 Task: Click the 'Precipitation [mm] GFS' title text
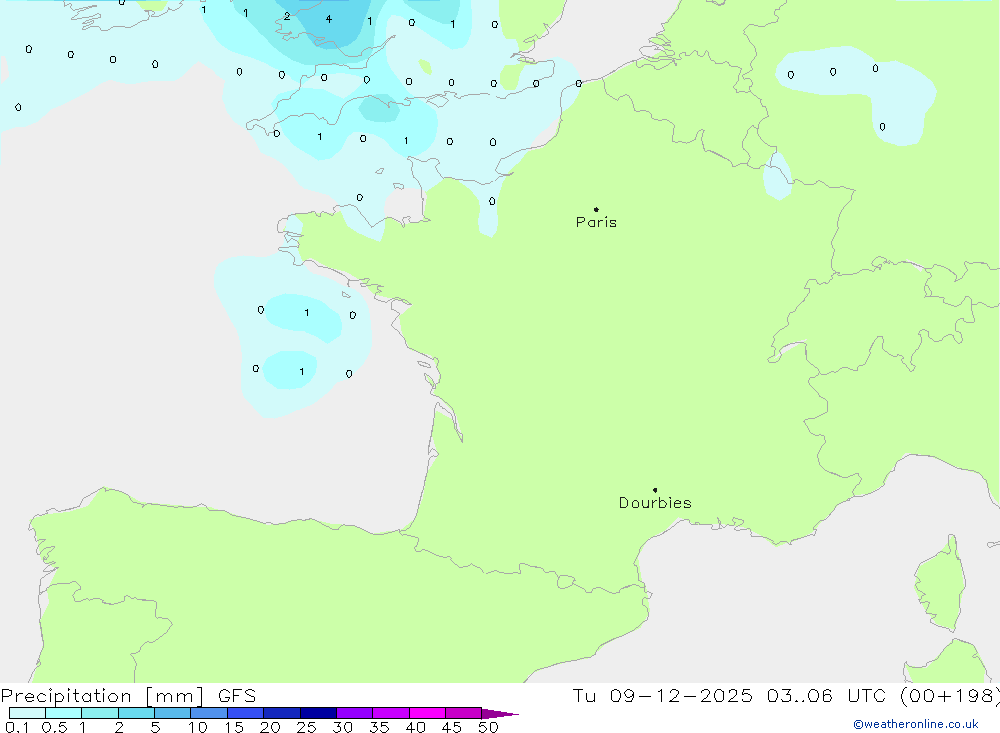tap(128, 695)
